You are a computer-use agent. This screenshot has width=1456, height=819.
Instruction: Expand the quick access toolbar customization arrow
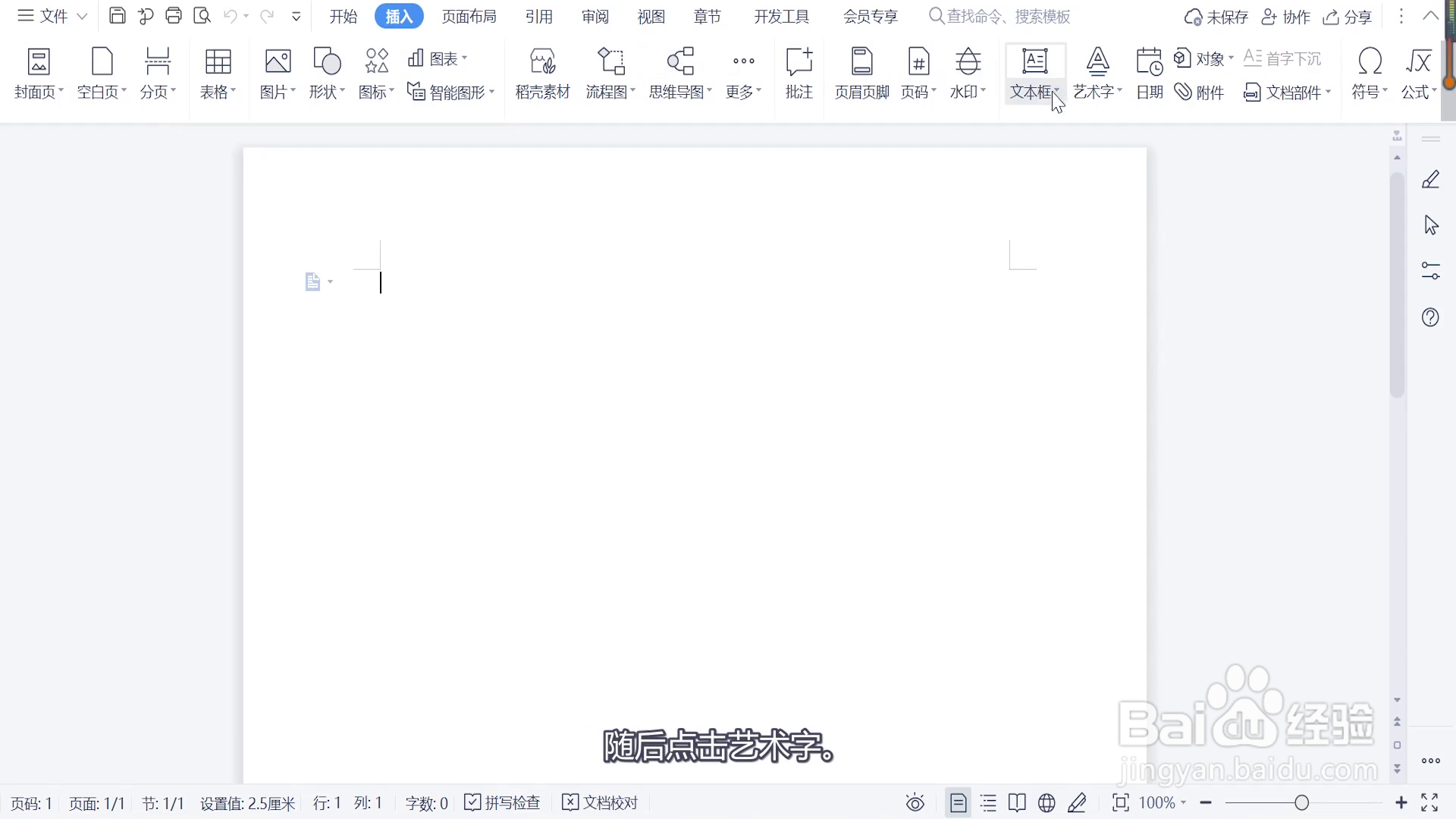[x=297, y=16]
